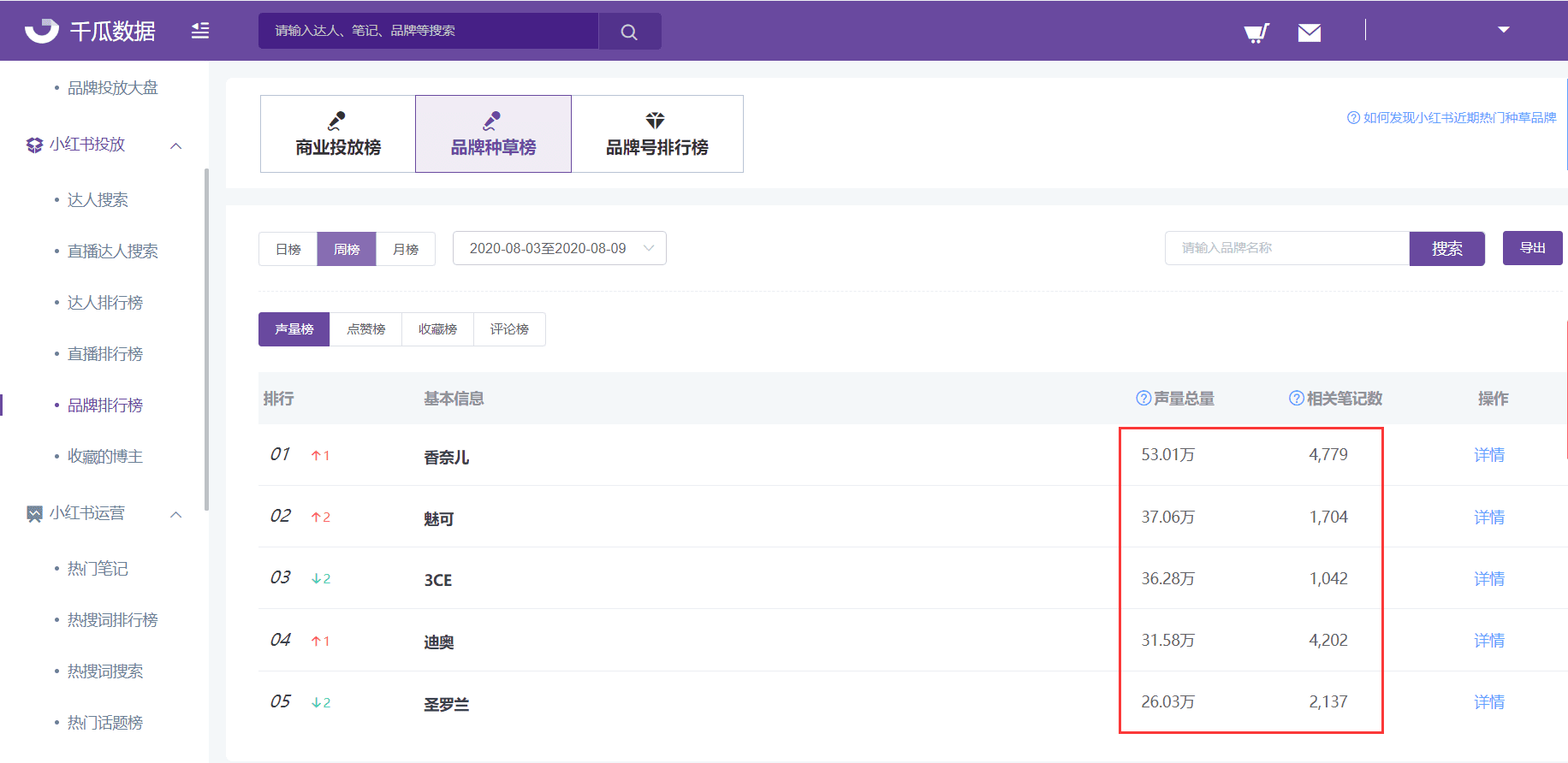The height and width of the screenshot is (763, 1568).
Task: Select the 点赞榜 ranking tab
Action: coord(366,329)
